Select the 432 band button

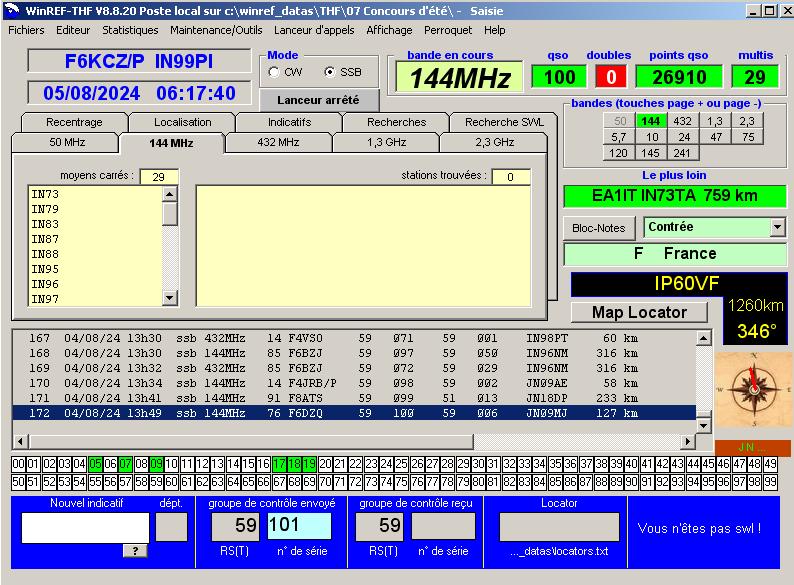[682, 121]
